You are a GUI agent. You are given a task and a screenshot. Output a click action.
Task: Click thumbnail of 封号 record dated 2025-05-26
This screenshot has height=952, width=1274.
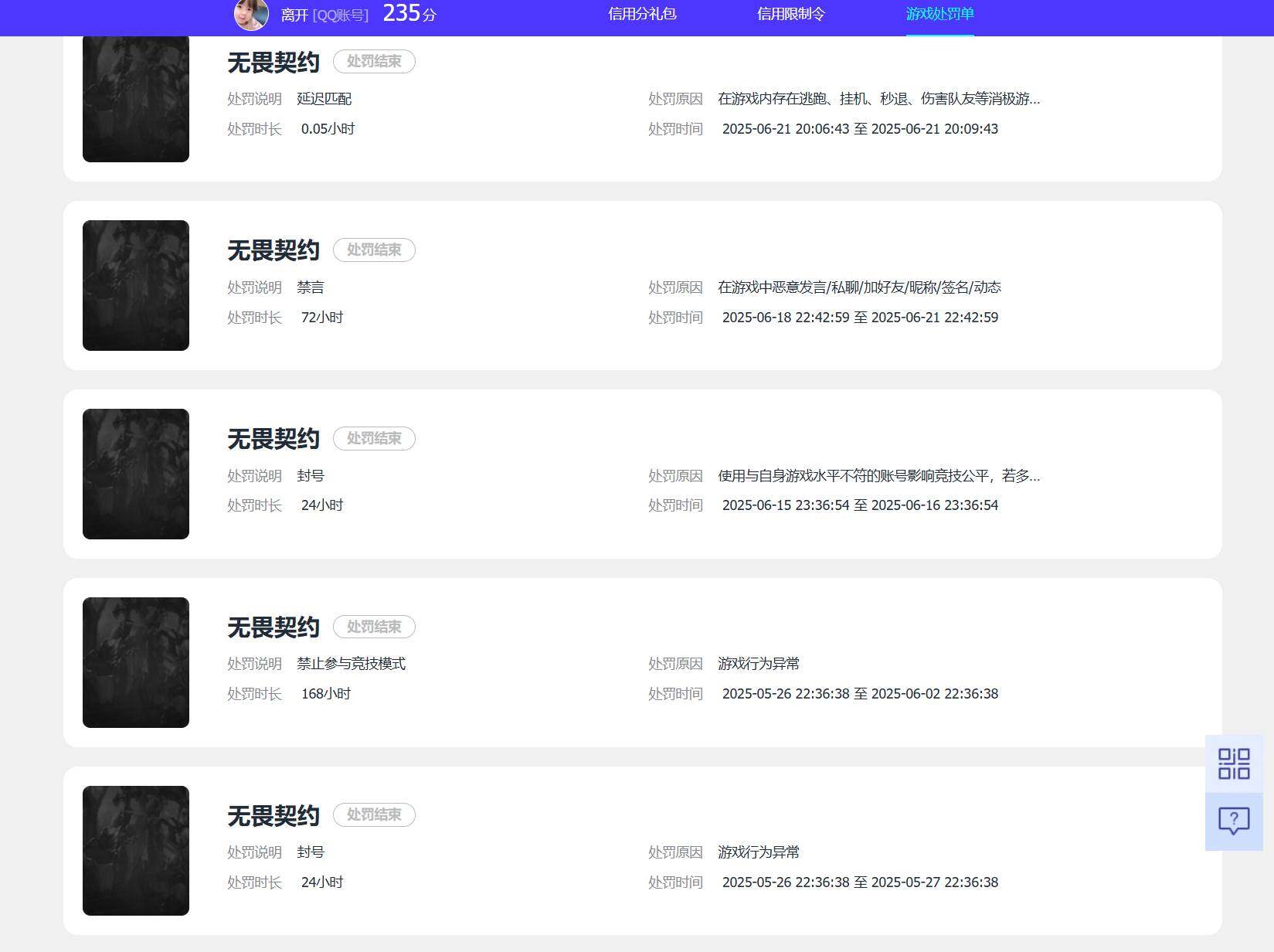[x=136, y=851]
